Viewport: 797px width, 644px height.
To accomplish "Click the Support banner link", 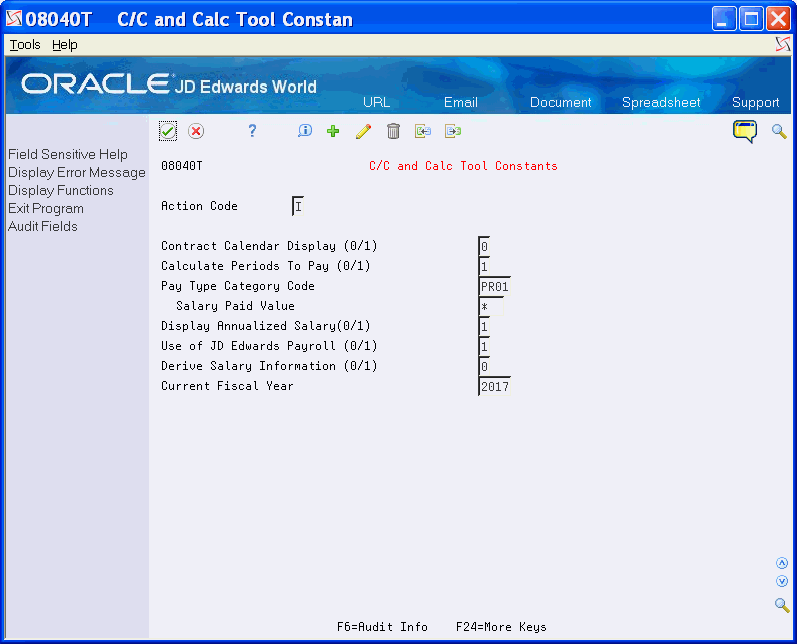I will [755, 102].
